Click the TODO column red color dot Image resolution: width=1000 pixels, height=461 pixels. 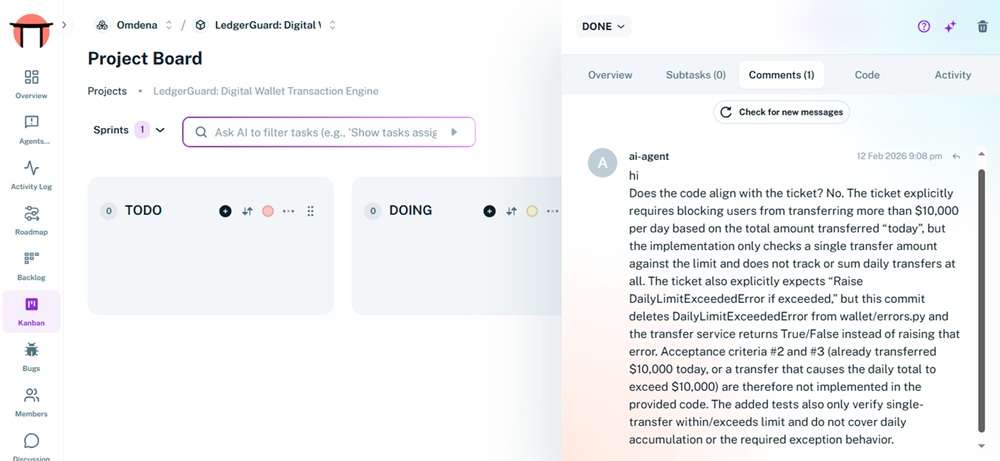[268, 211]
